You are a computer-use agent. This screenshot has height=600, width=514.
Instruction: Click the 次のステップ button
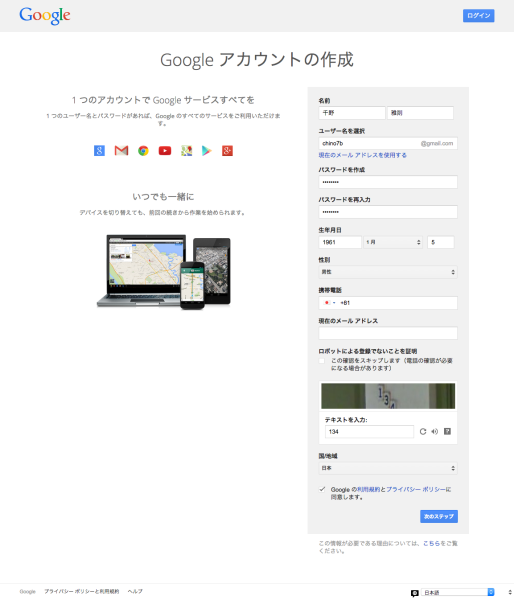pos(439,516)
